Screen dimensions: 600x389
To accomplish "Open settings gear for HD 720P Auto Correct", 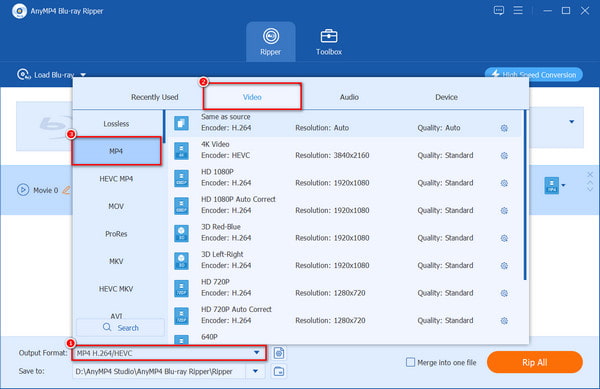I will pyautogui.click(x=504, y=321).
